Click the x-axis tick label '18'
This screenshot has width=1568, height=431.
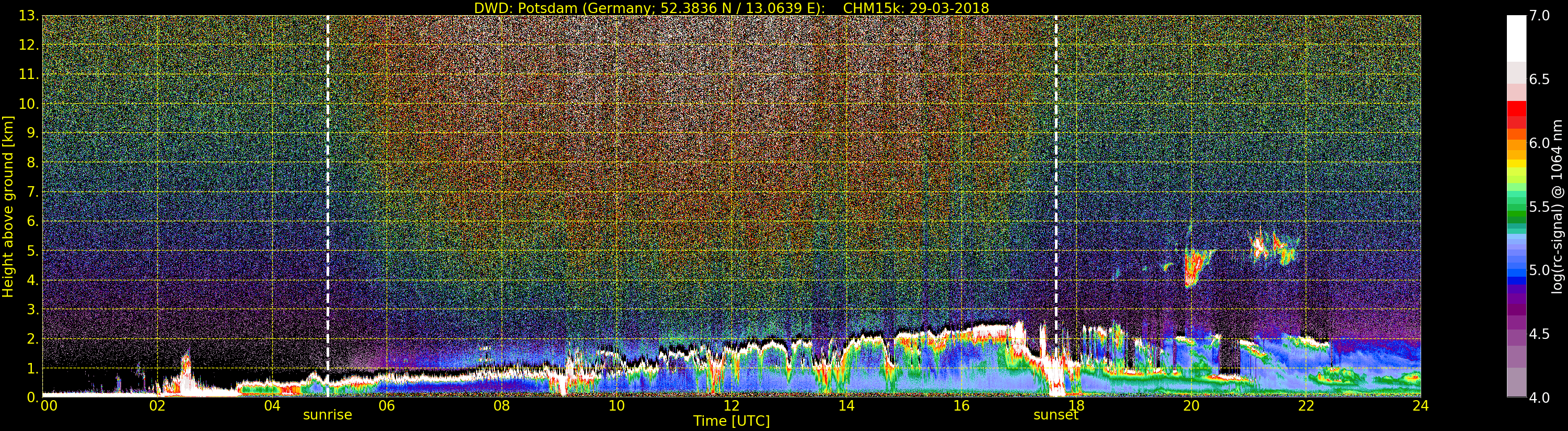tap(1076, 406)
